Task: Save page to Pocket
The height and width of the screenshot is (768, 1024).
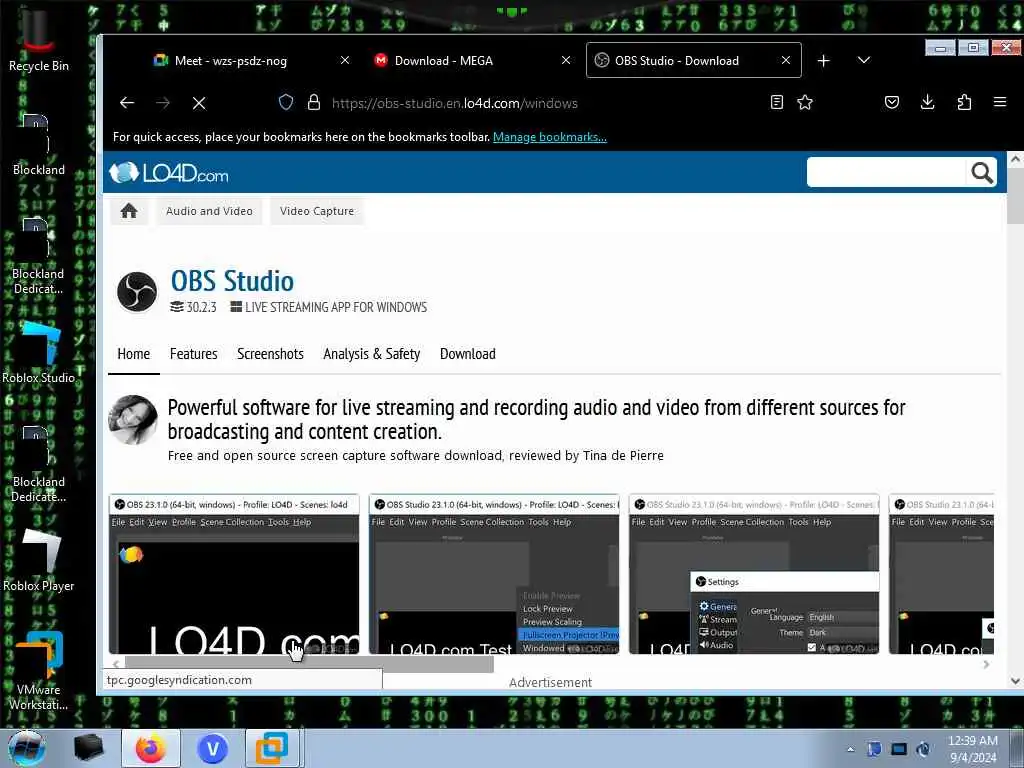Action: point(891,103)
